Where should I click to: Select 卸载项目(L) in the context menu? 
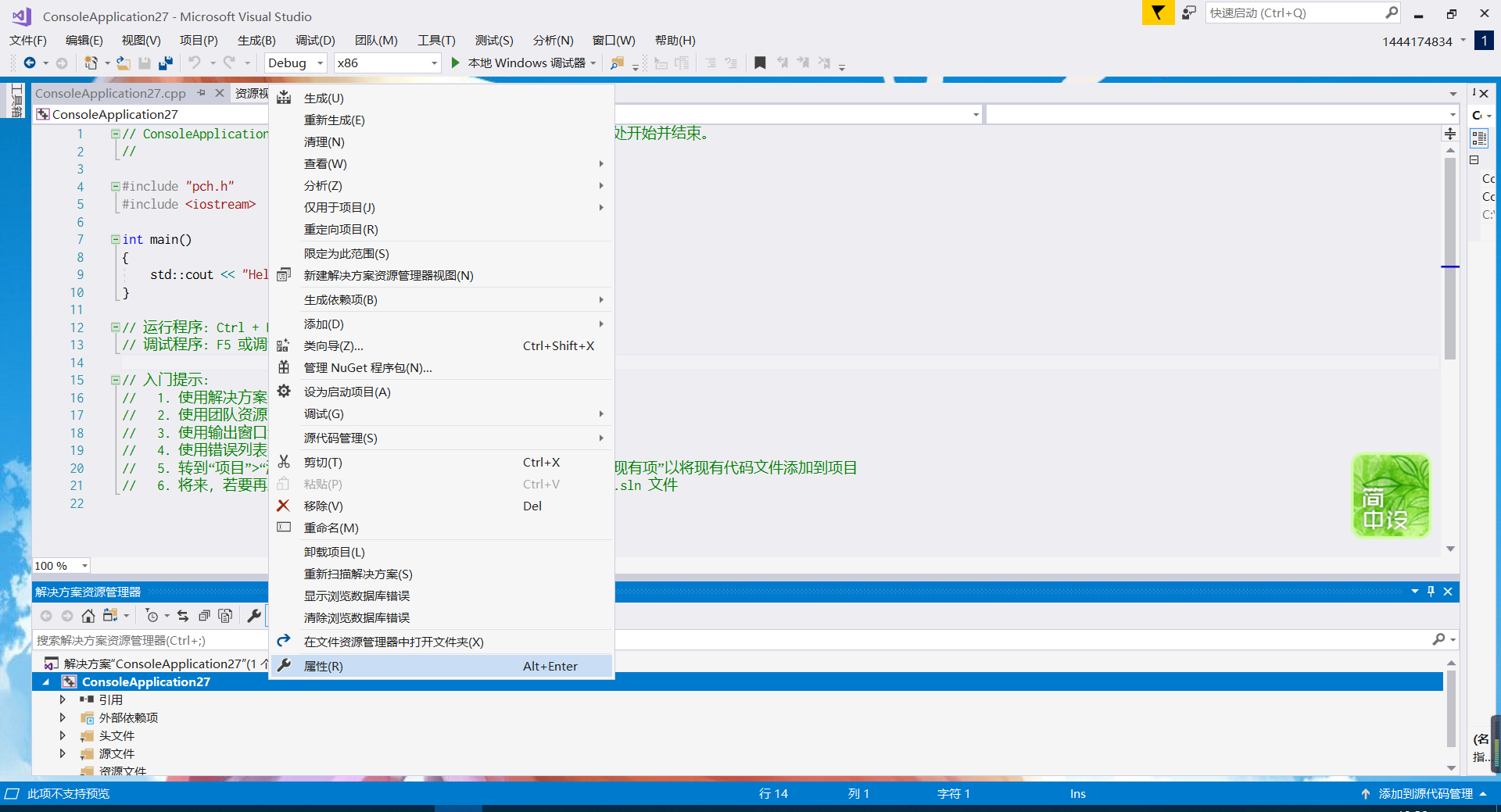[x=442, y=553]
